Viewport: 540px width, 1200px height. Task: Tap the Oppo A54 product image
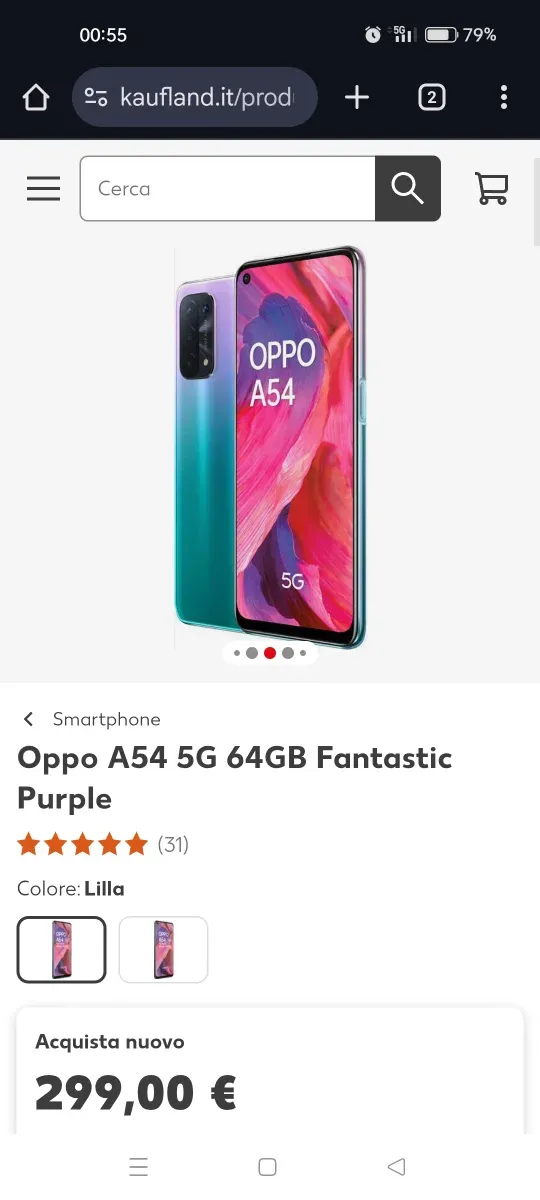[x=270, y=447]
